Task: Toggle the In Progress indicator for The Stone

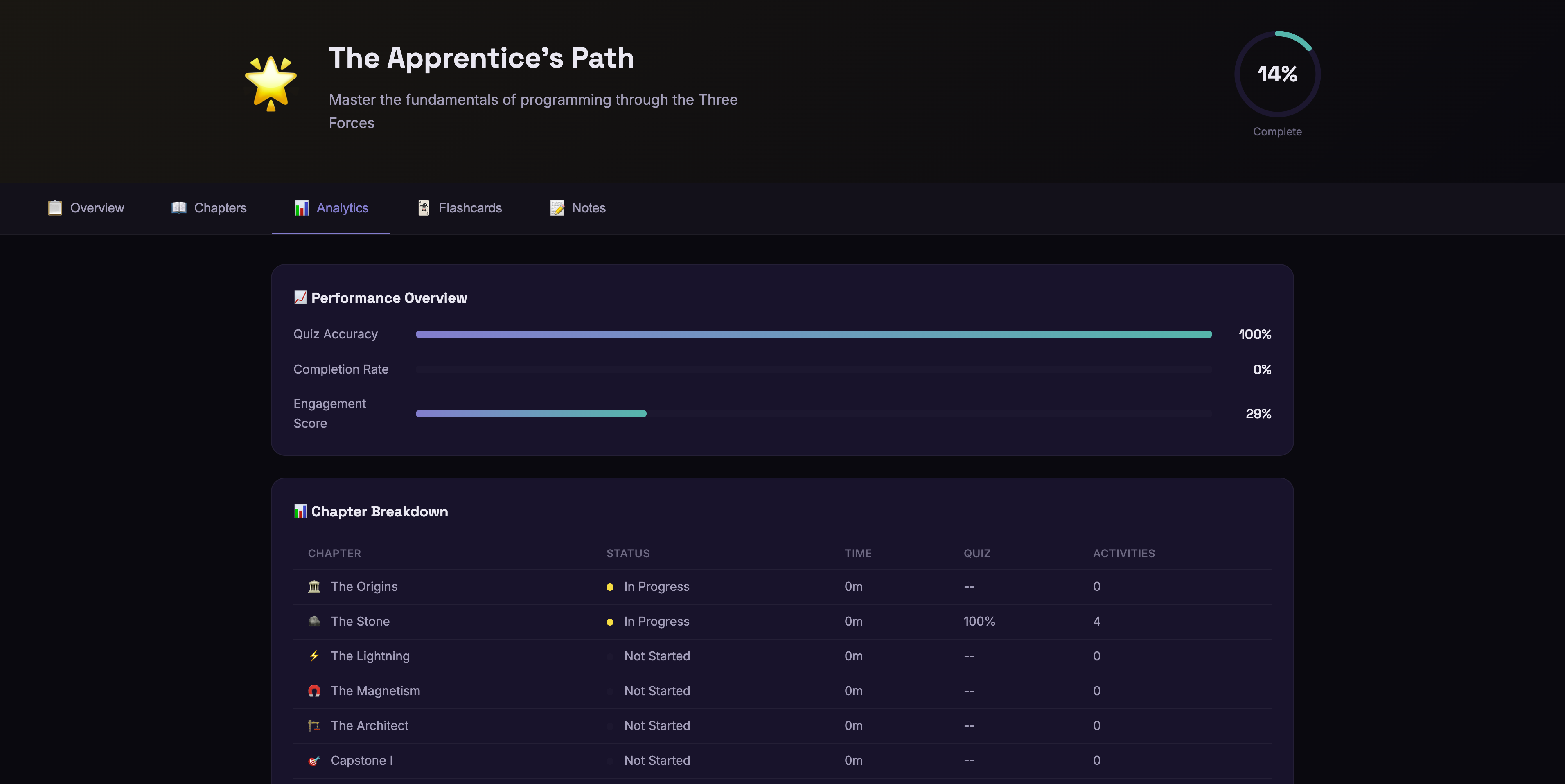Action: tap(610, 621)
